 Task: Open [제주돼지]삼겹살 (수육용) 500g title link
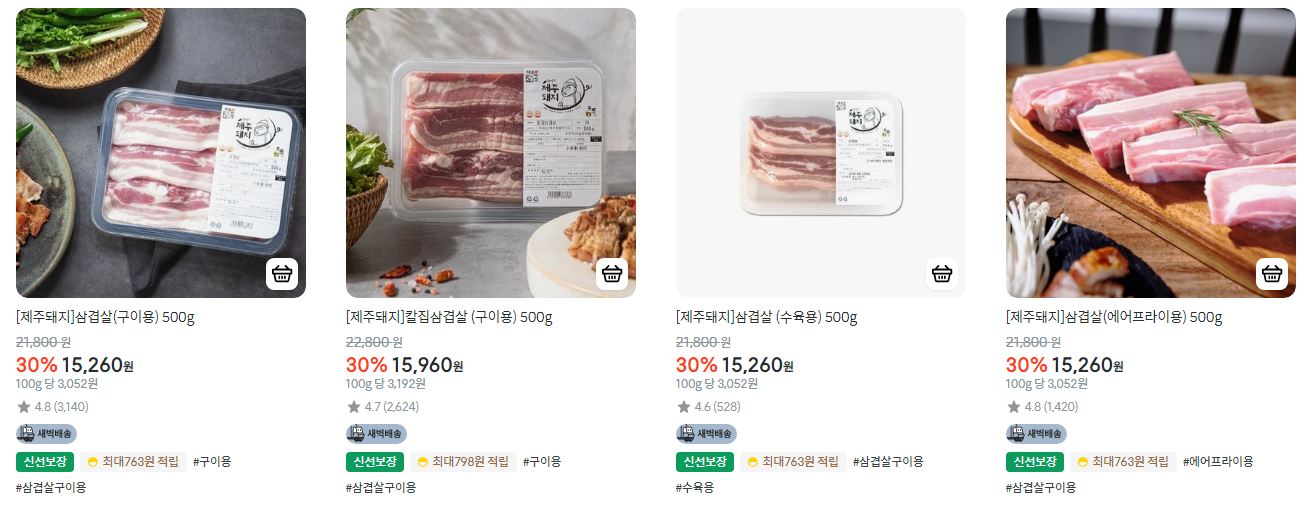pyautogui.click(x=767, y=318)
